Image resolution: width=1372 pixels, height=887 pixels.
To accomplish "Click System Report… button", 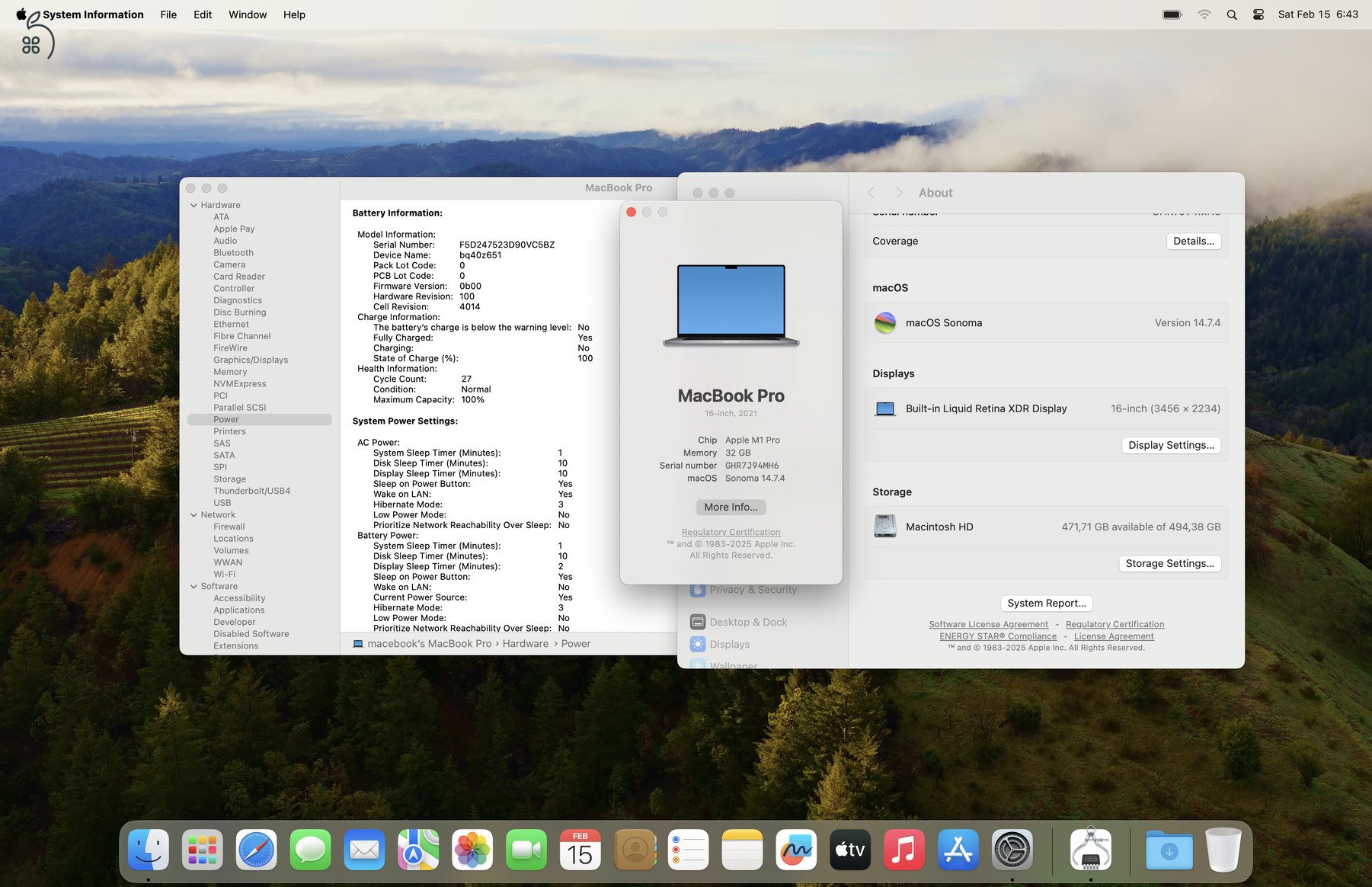I will [x=1047, y=603].
